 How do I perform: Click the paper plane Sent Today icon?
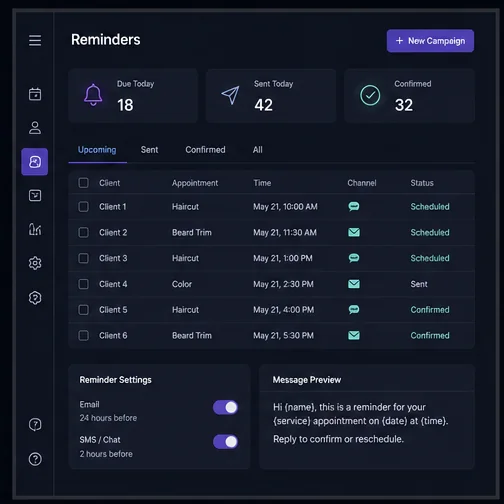pyautogui.click(x=230, y=95)
